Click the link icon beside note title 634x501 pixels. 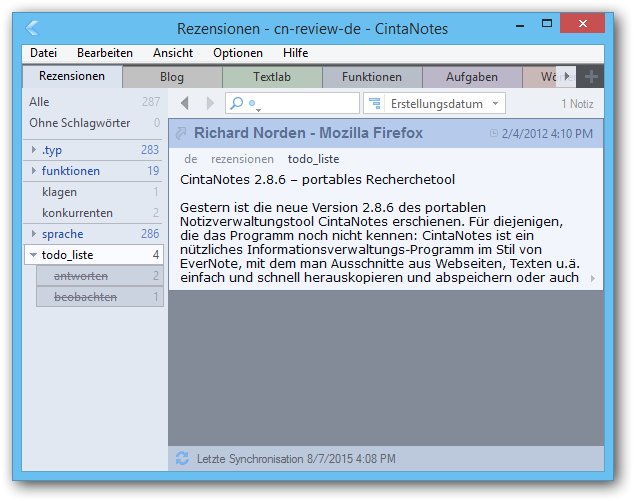tap(181, 133)
